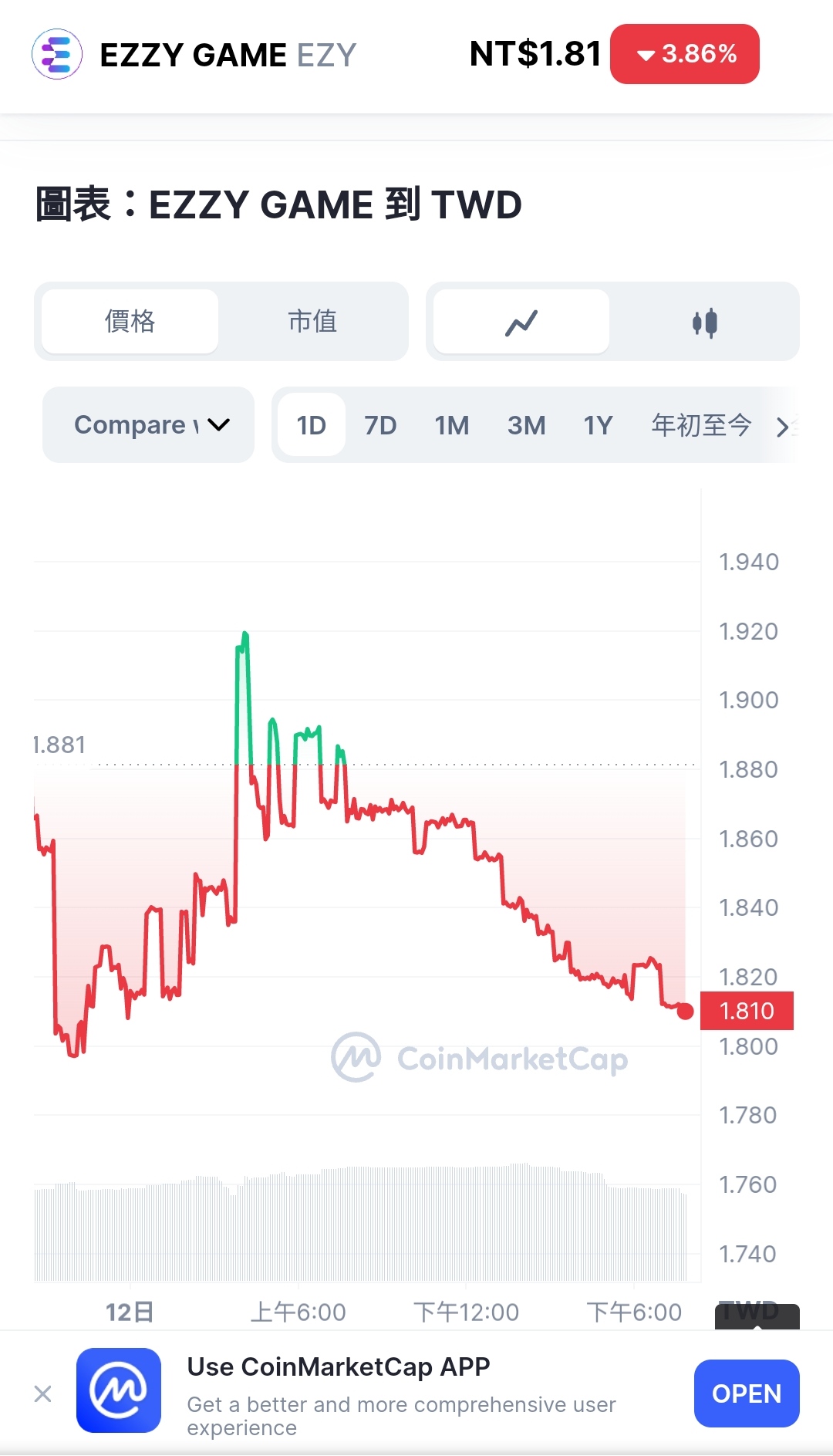Tap the red current-price dot on the chart
This screenshot has width=833, height=1456.
(x=685, y=1012)
